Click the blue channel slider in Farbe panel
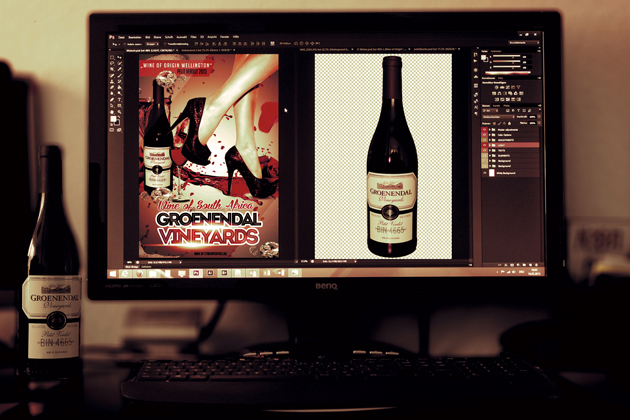 tap(507, 66)
